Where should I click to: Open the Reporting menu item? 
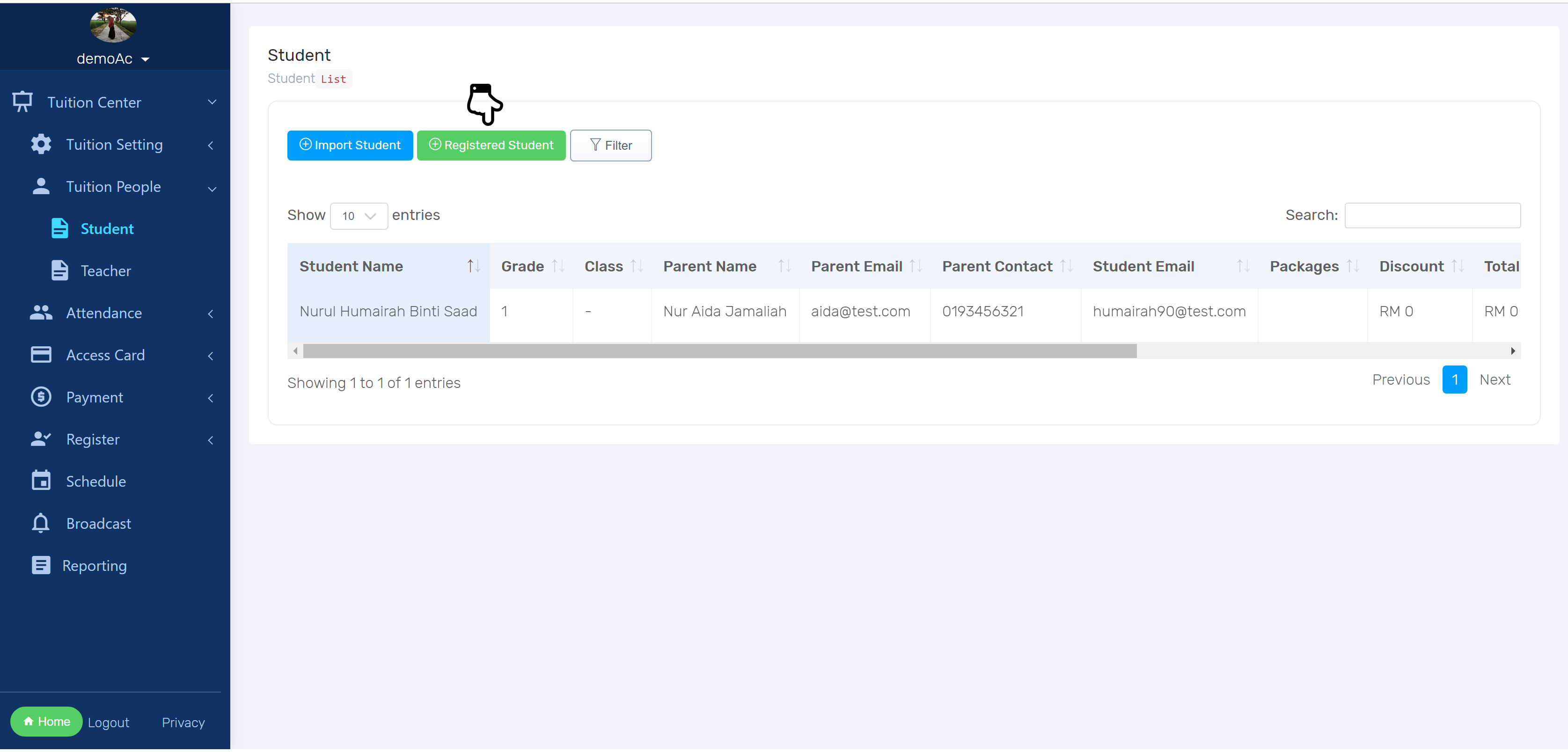pyautogui.click(x=95, y=566)
